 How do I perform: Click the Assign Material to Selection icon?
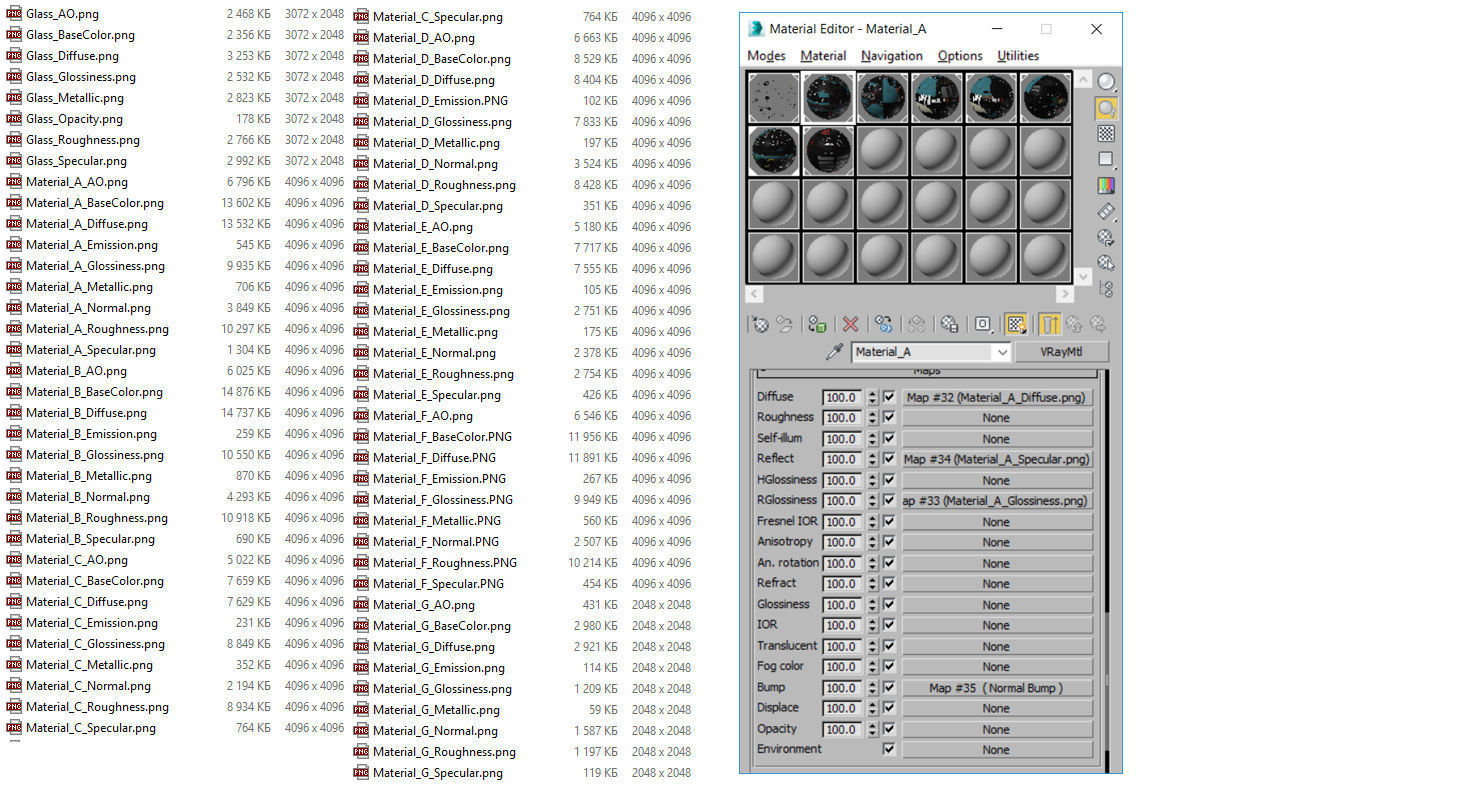point(817,324)
